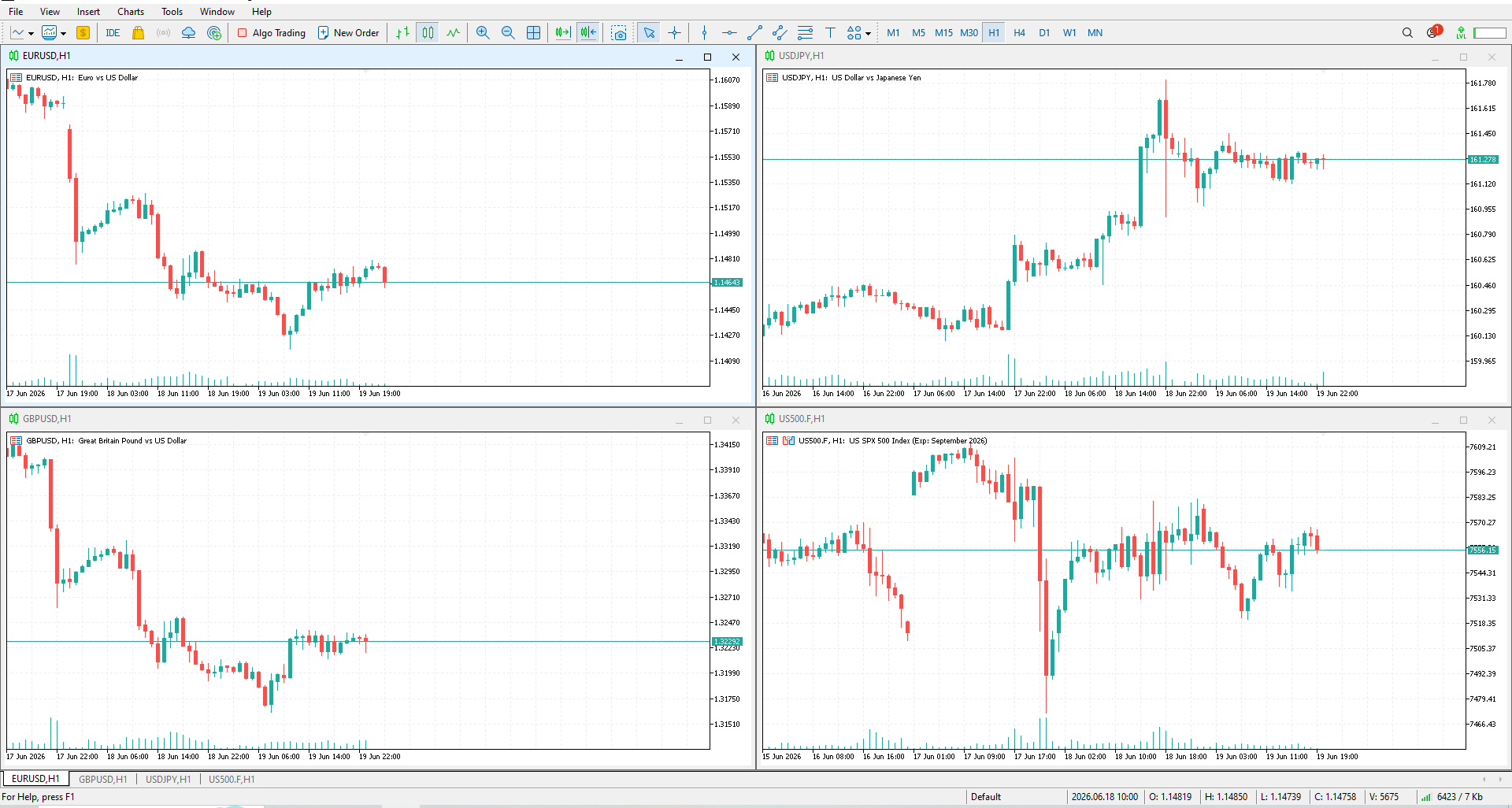Click the Zoom In magnifier
This screenshot has width=1512, height=808.
tap(483, 32)
